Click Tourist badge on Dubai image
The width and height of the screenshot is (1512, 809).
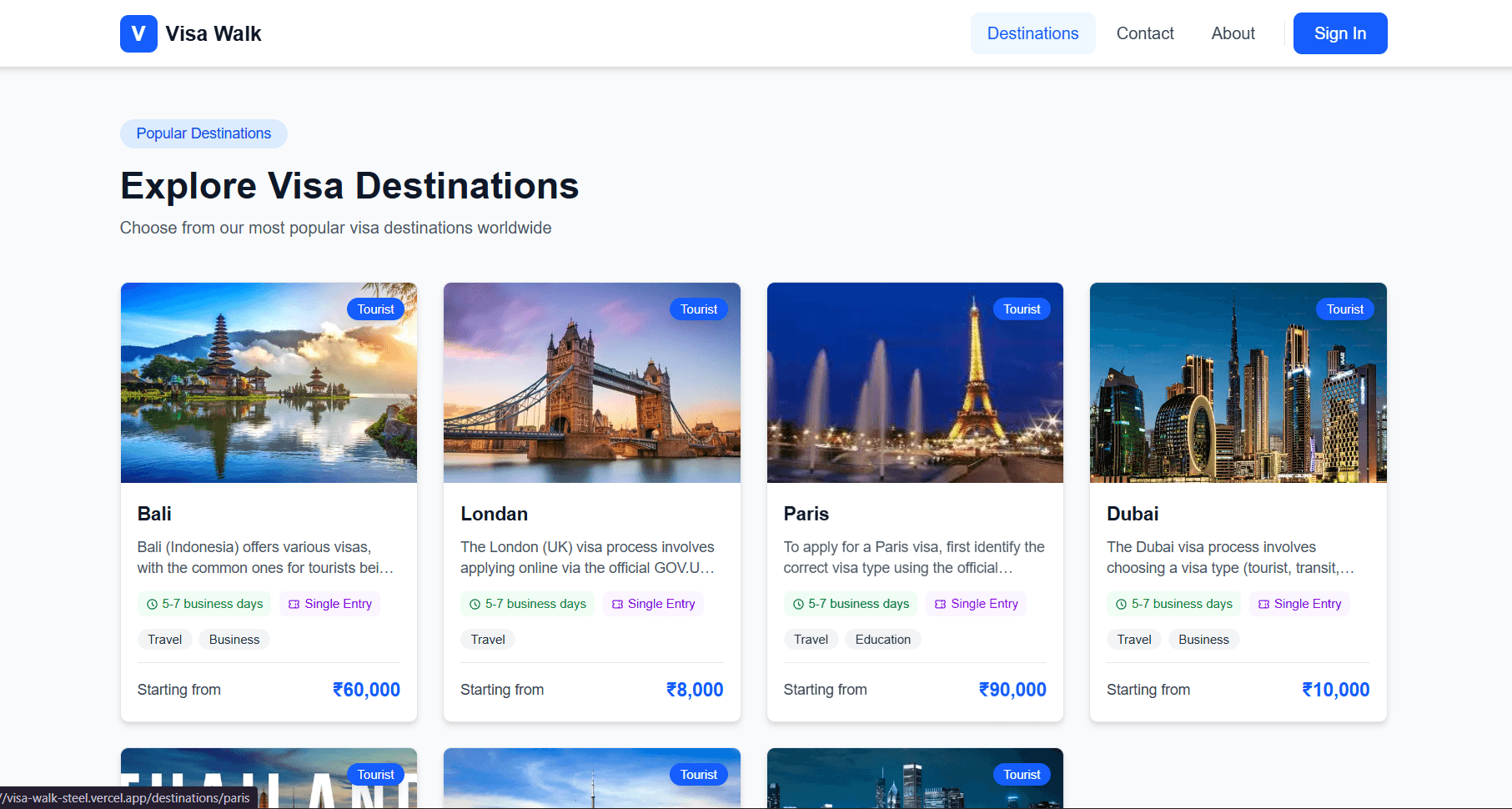[x=1344, y=309]
